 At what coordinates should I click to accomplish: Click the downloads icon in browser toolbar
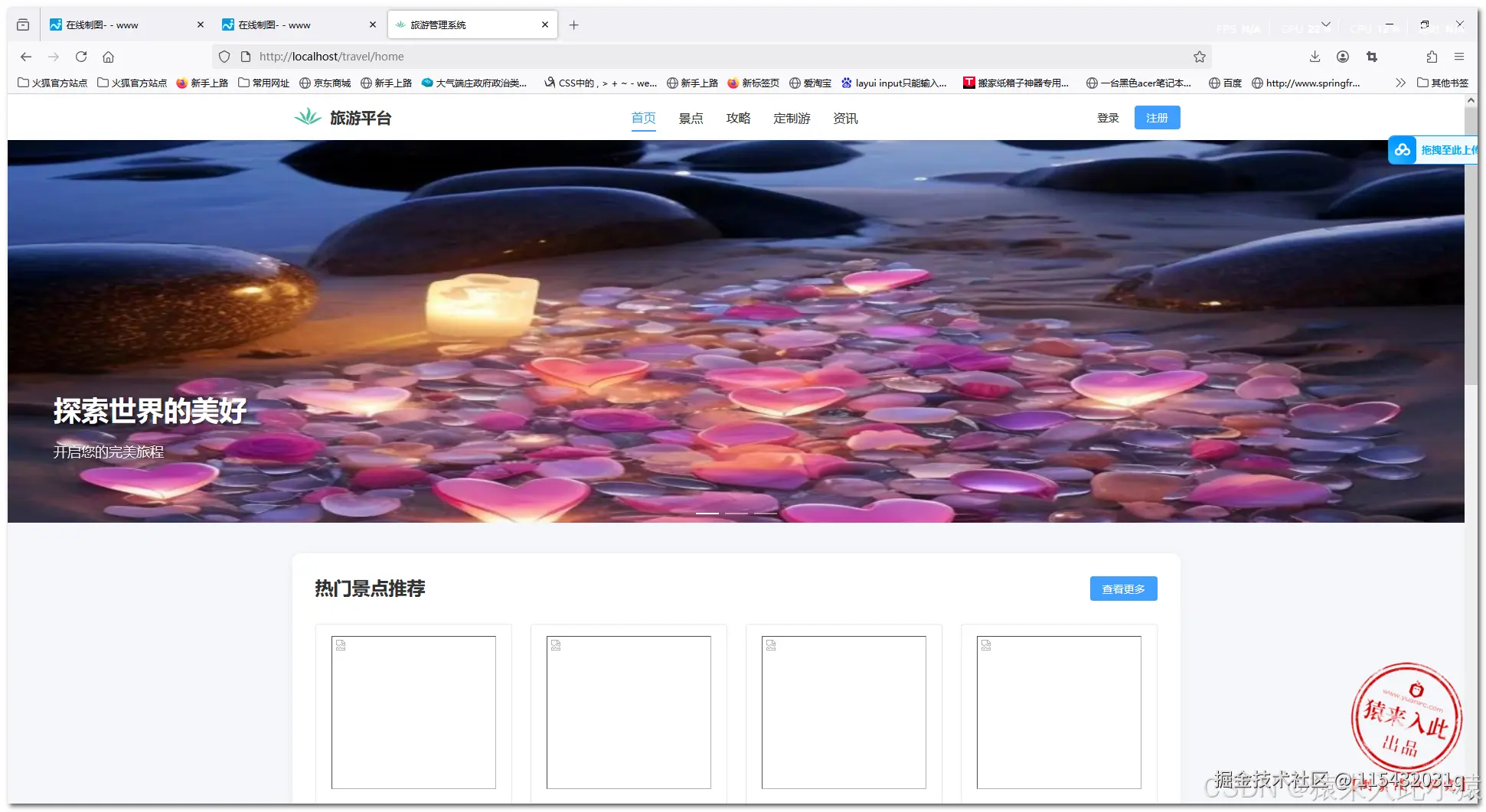(1315, 56)
